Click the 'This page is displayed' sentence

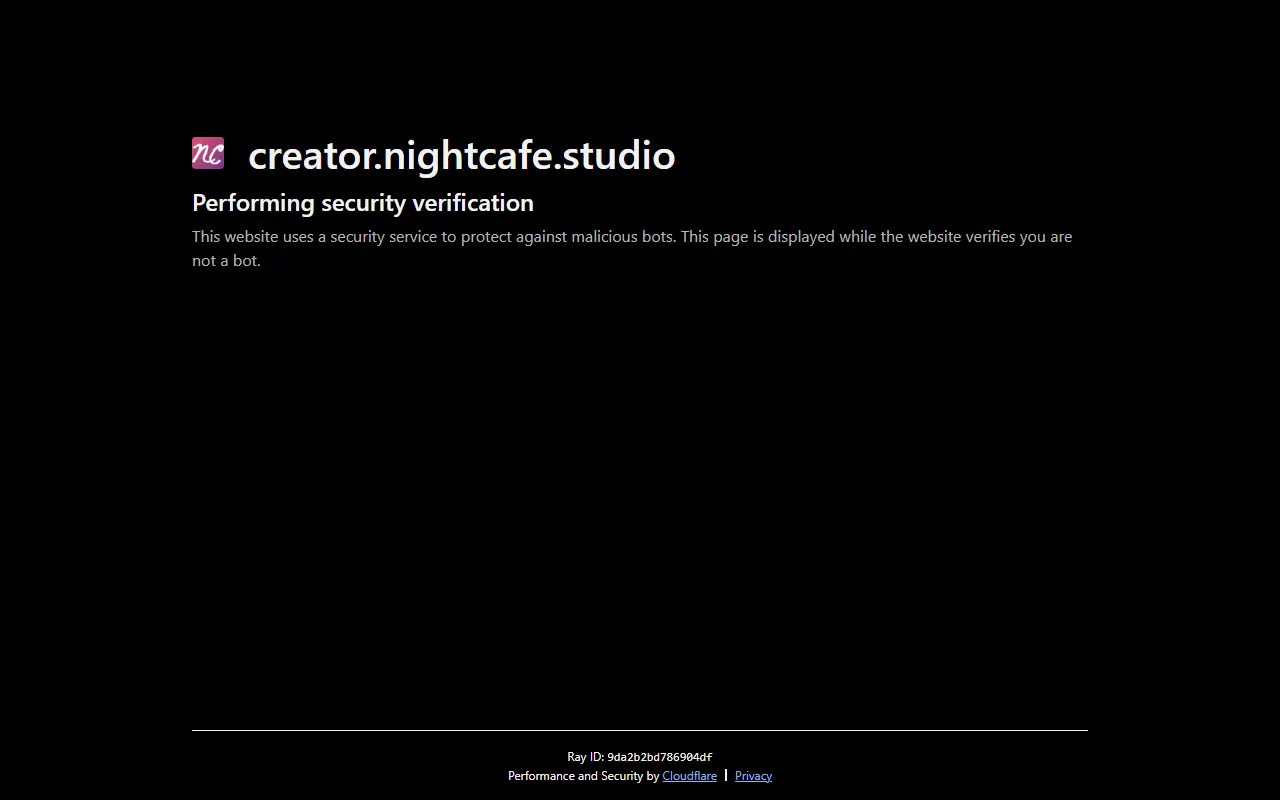[x=757, y=237]
